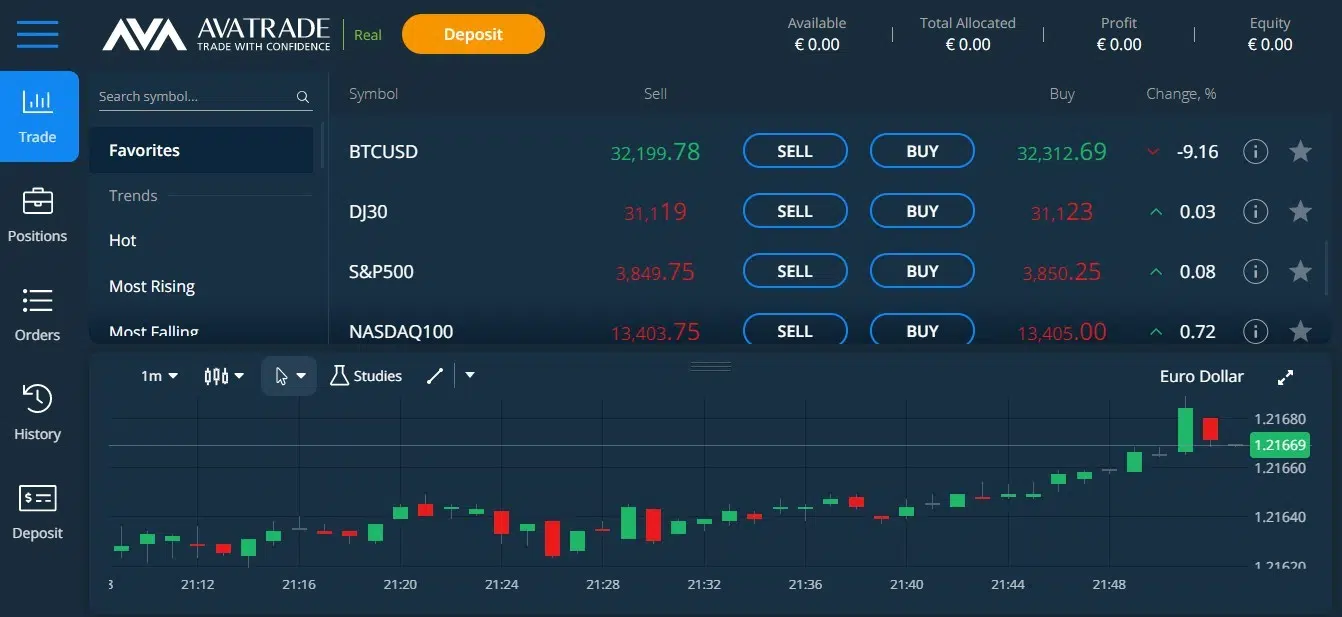This screenshot has height=617, width=1342.
Task: Click the Equity € 0.00 value
Action: tap(1270, 44)
